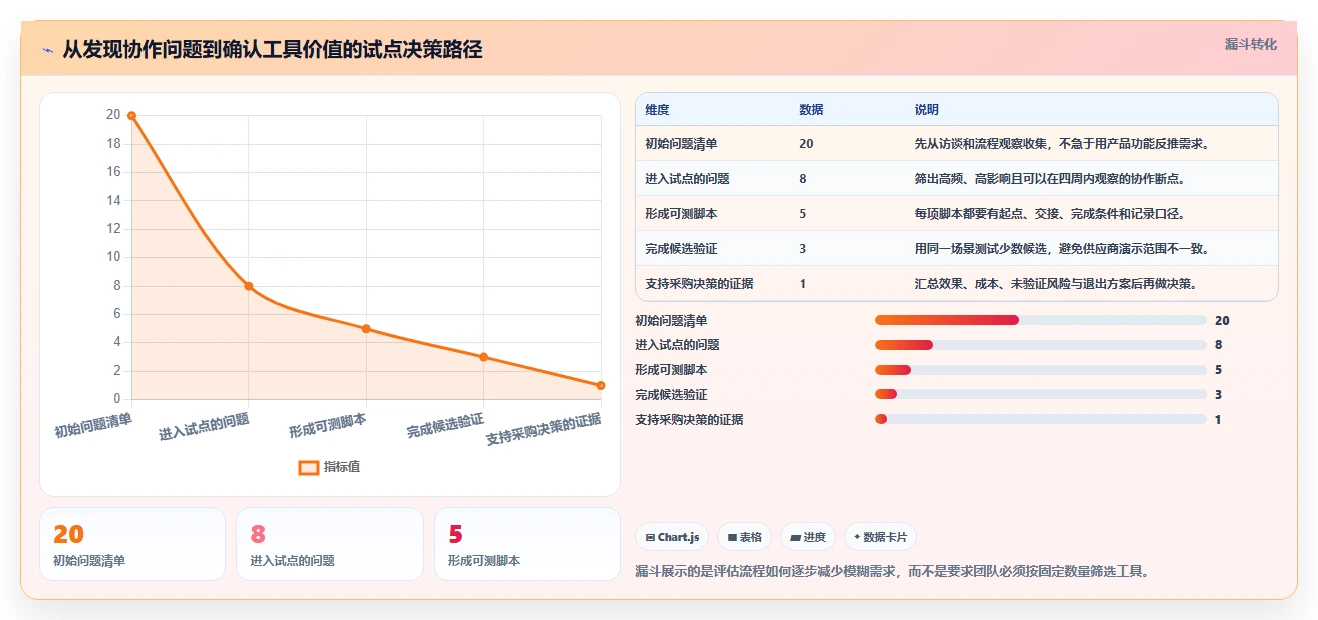Click the 支持采购决策的证据 progress bar

click(1040, 420)
